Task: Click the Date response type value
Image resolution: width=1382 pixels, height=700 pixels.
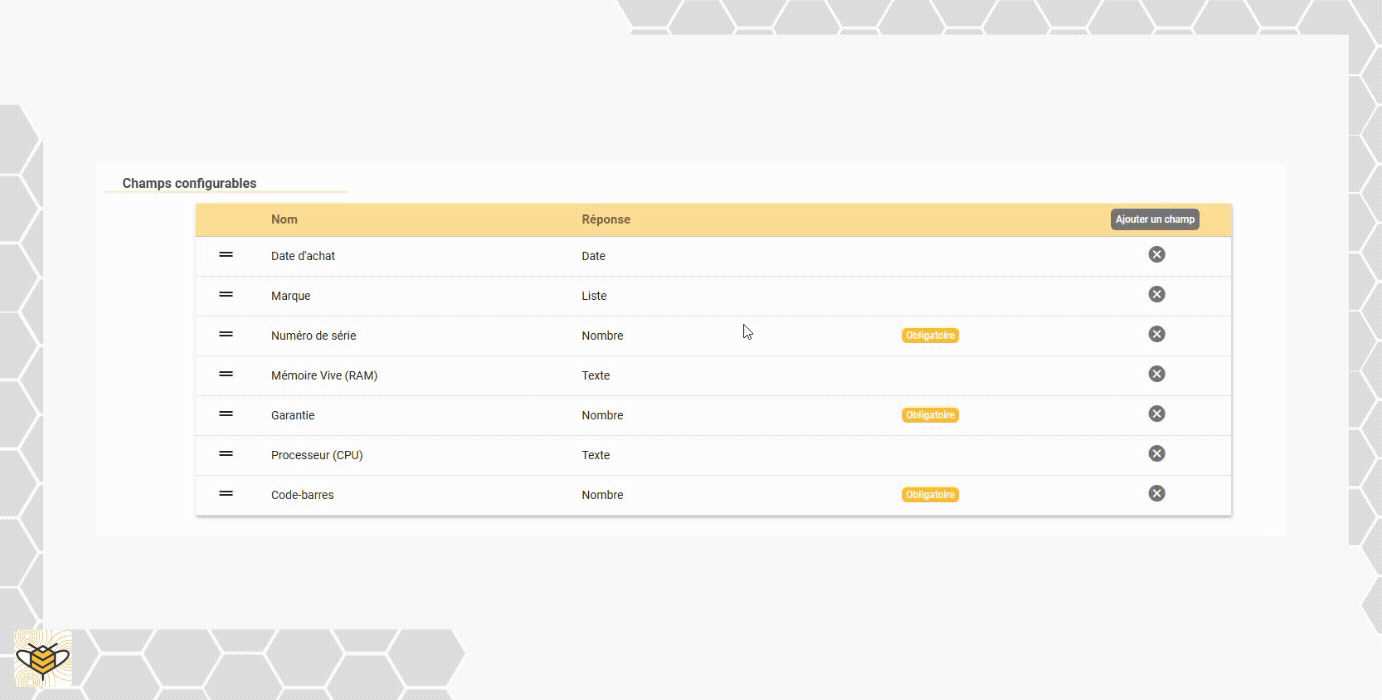Action: 594,256
